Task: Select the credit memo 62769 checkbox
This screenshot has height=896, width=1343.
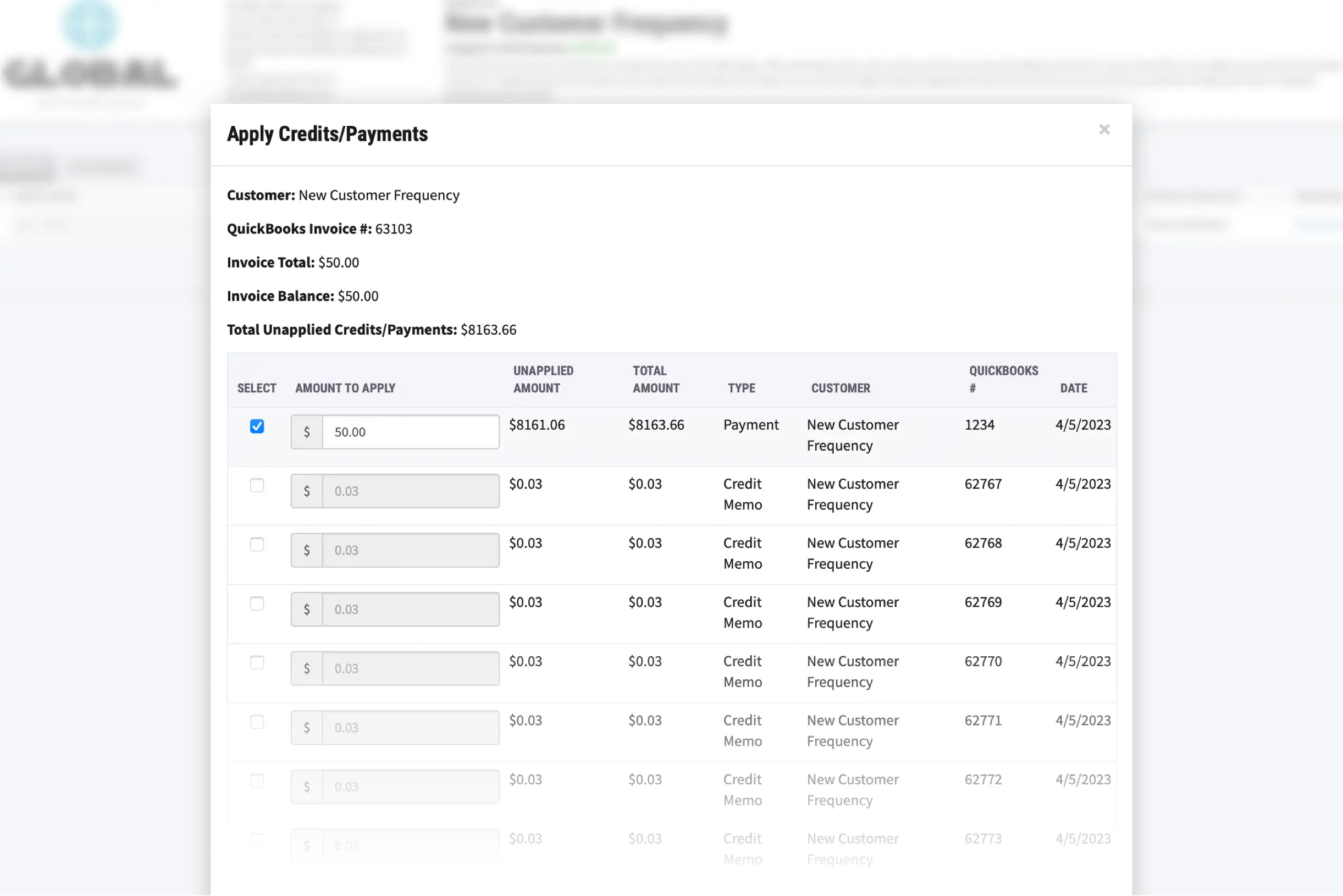Action: click(257, 603)
